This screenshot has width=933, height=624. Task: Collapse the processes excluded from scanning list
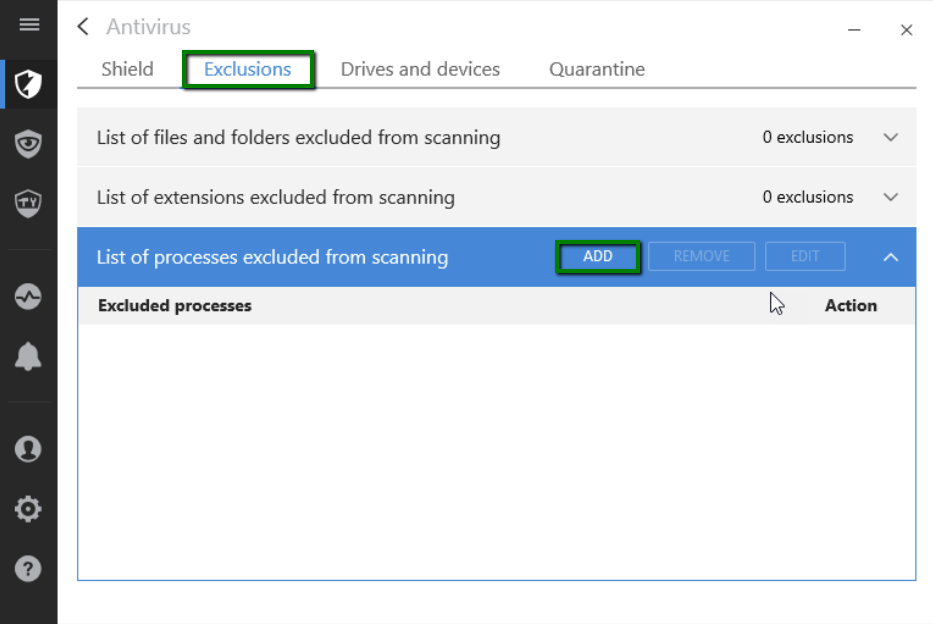(890, 257)
